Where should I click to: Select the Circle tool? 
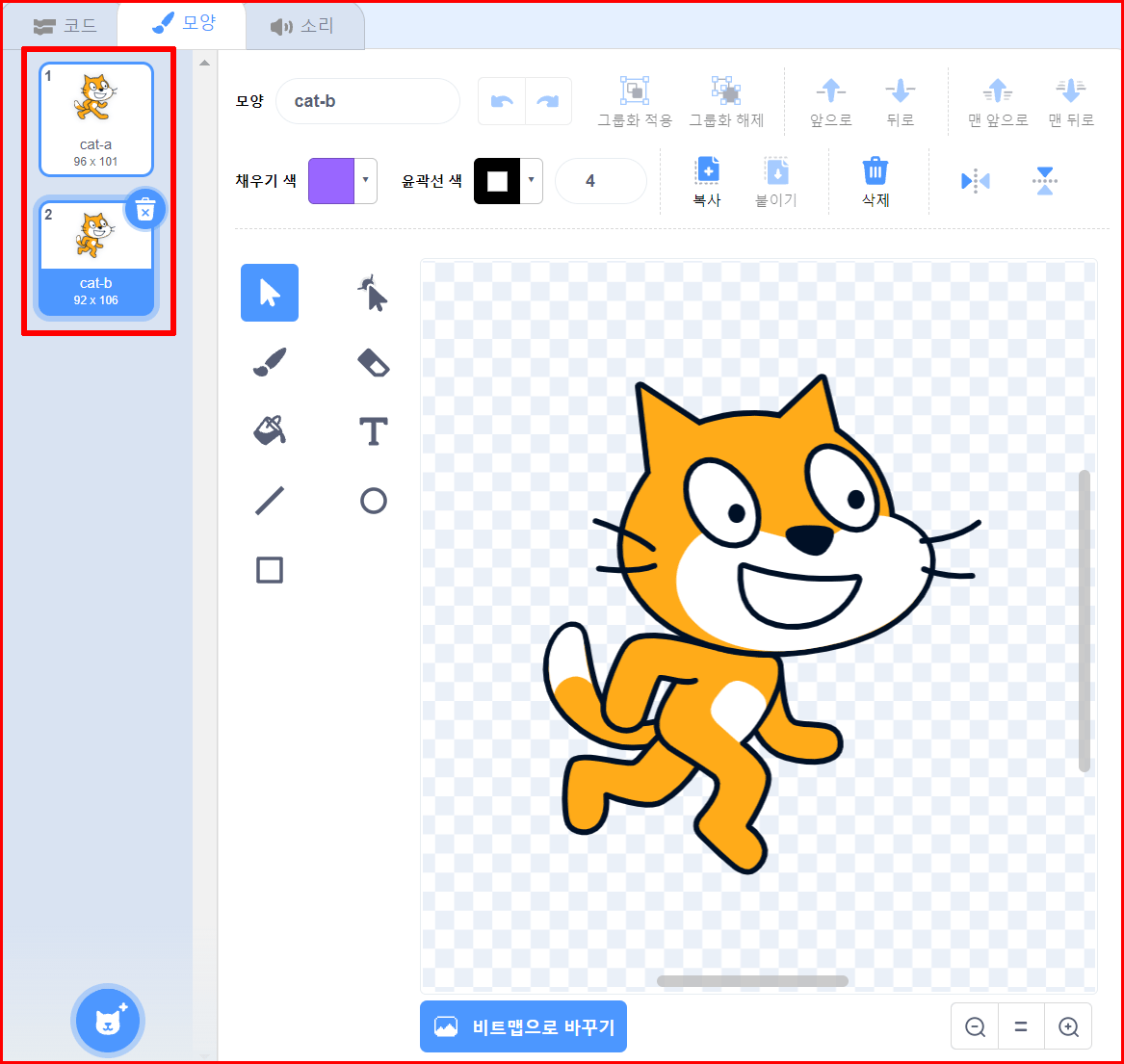(x=373, y=500)
